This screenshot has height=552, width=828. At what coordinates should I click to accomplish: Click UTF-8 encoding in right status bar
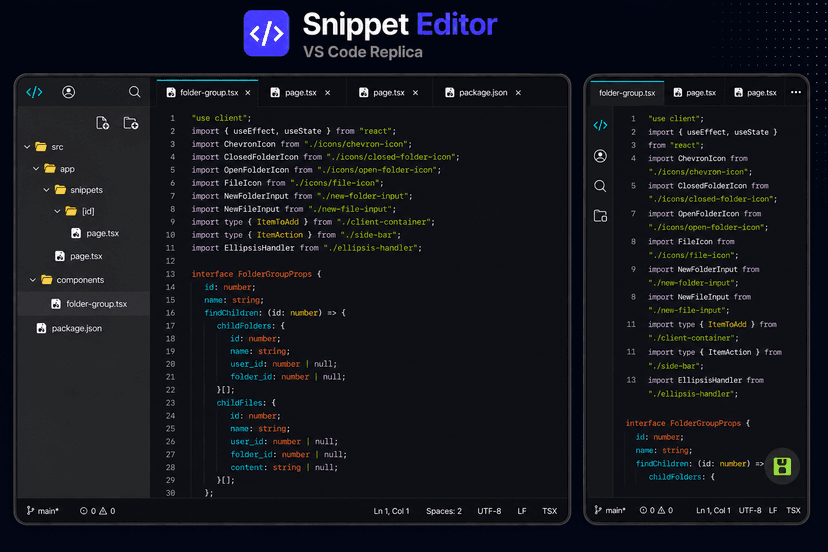pyautogui.click(x=750, y=510)
